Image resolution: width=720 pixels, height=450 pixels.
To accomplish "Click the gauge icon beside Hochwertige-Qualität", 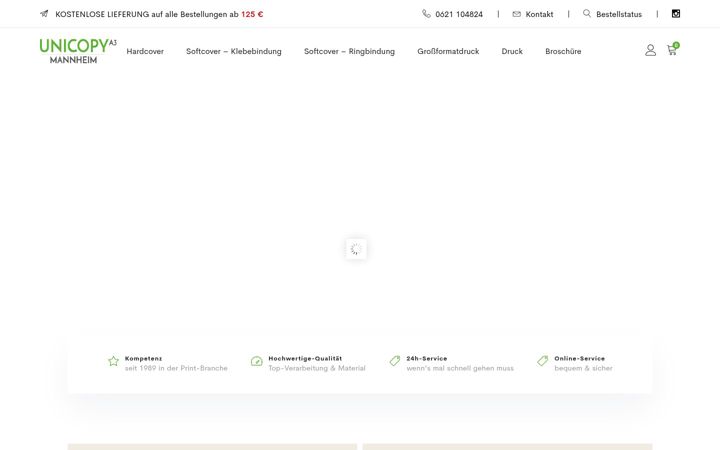I will coord(257,361).
